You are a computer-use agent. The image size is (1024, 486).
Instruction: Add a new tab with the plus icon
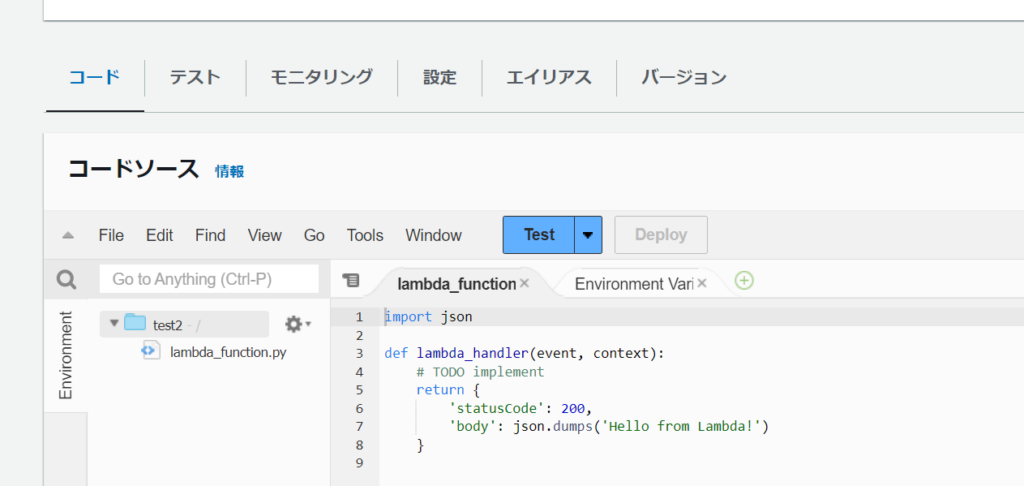[744, 281]
